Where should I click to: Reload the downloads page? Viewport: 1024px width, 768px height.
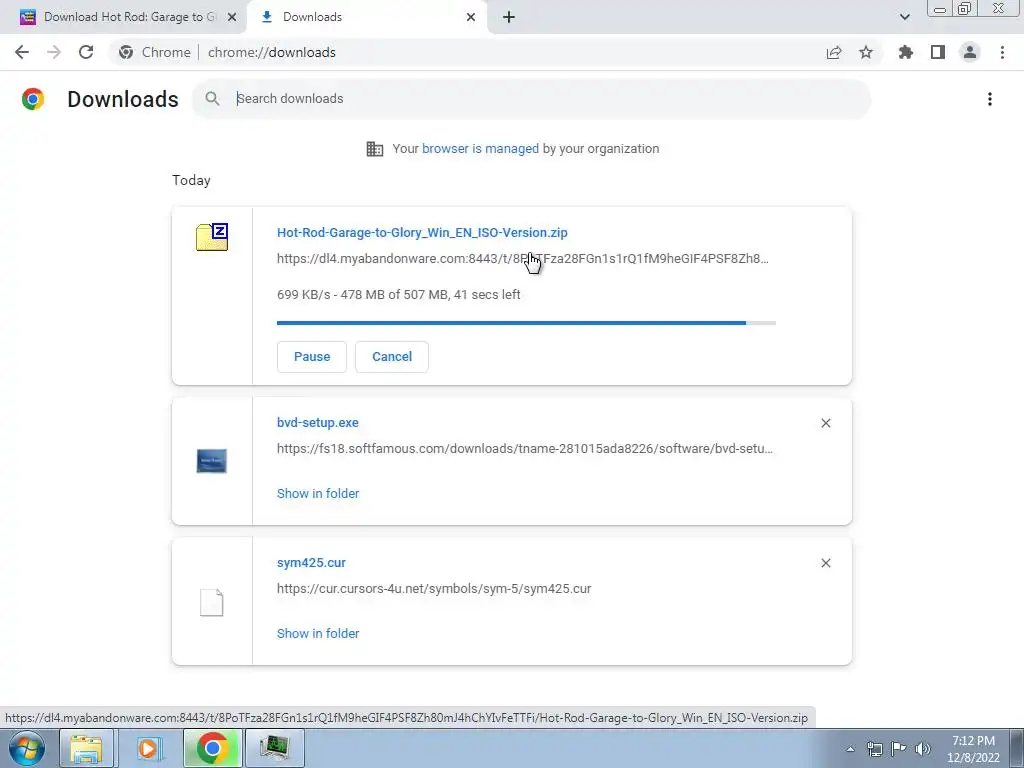click(86, 52)
